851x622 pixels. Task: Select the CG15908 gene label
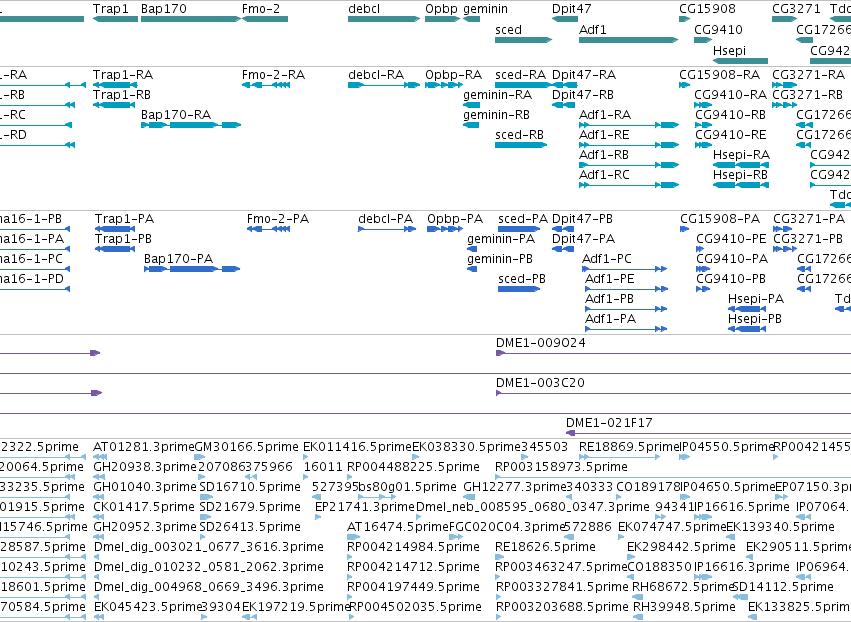coord(707,9)
